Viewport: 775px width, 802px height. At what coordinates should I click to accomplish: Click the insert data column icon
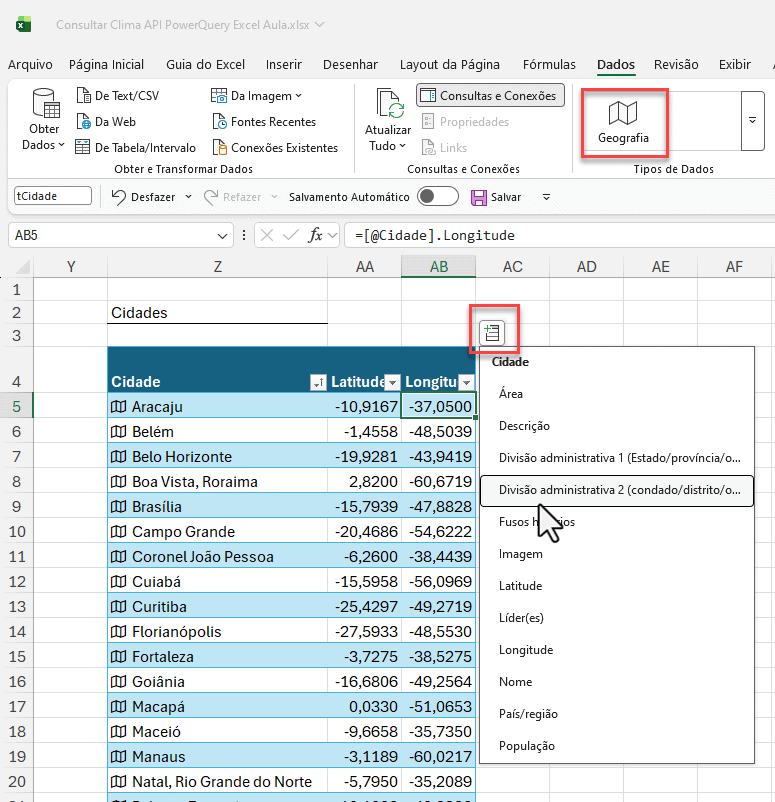[x=491, y=333]
